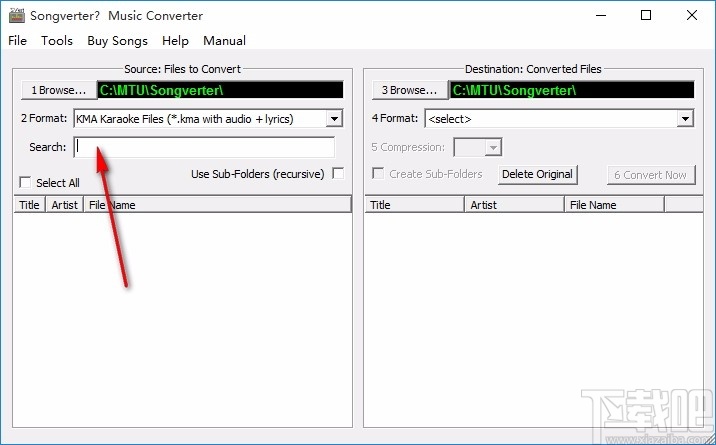This screenshot has width=716, height=445.
Task: Toggle the Create Sub-Folders checkbox
Action: [378, 173]
